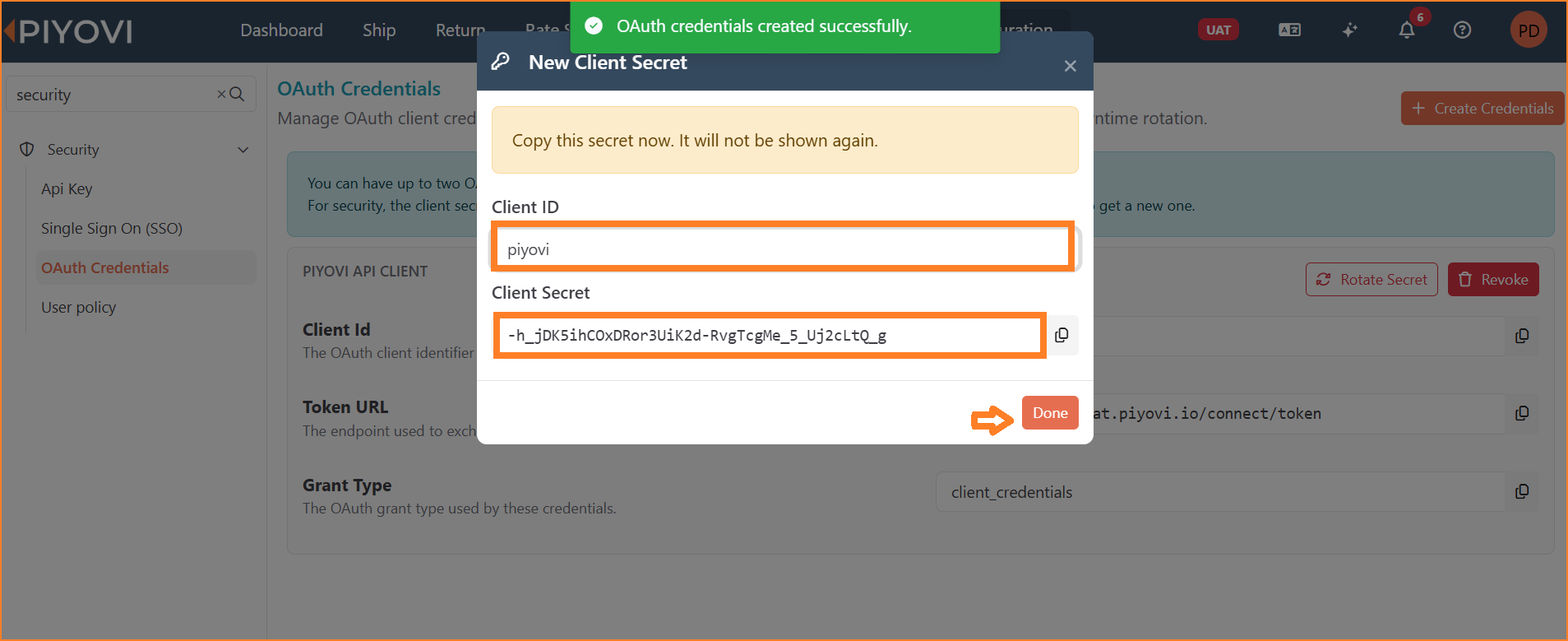Viewport: 1568px width, 641px height.
Task: Open the Return menu
Action: (x=460, y=30)
